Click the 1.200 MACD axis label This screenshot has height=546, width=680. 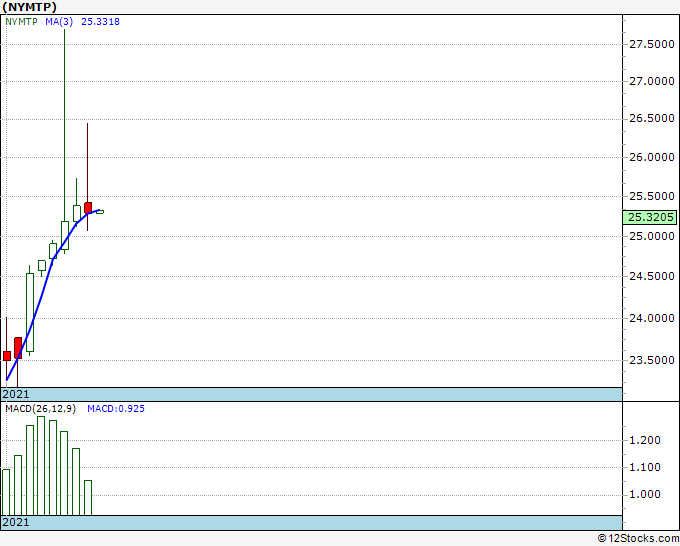644,440
